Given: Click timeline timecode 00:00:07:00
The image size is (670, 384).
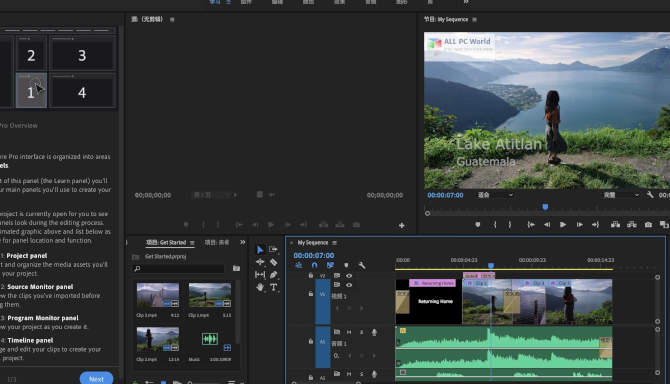Looking at the screenshot, I should (x=314, y=255).
